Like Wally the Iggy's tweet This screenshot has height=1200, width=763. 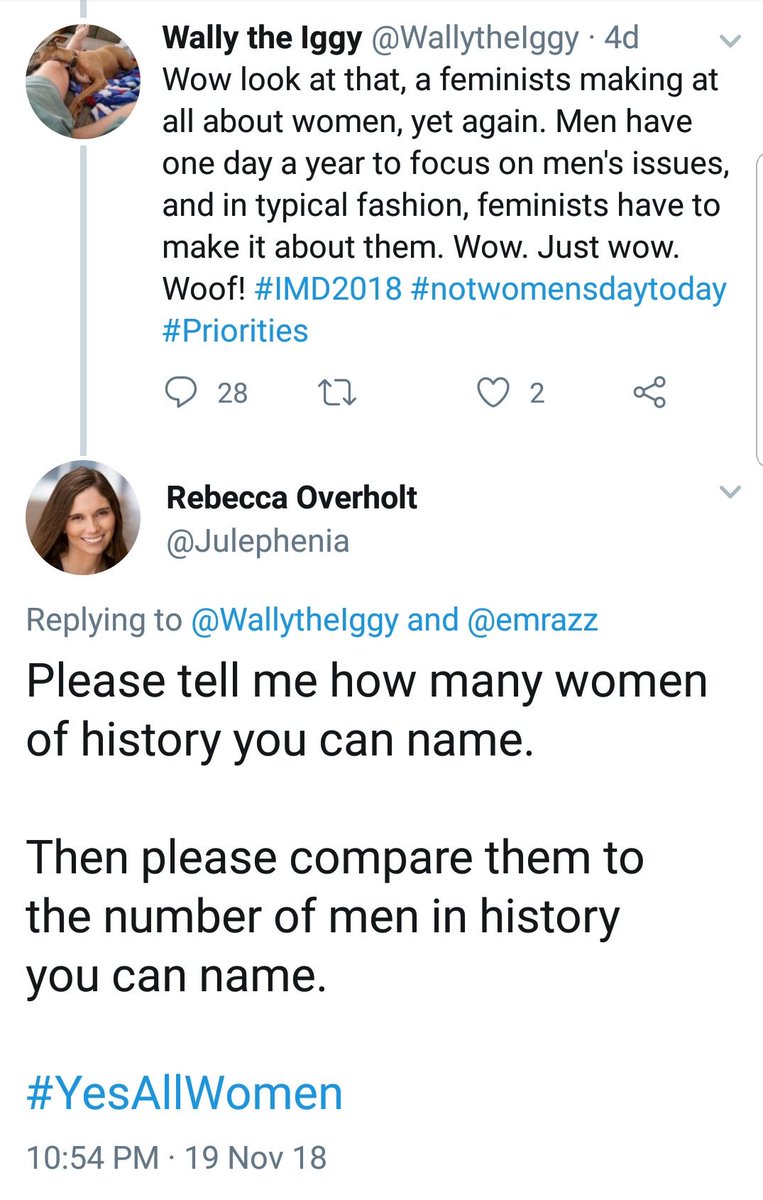pos(491,393)
